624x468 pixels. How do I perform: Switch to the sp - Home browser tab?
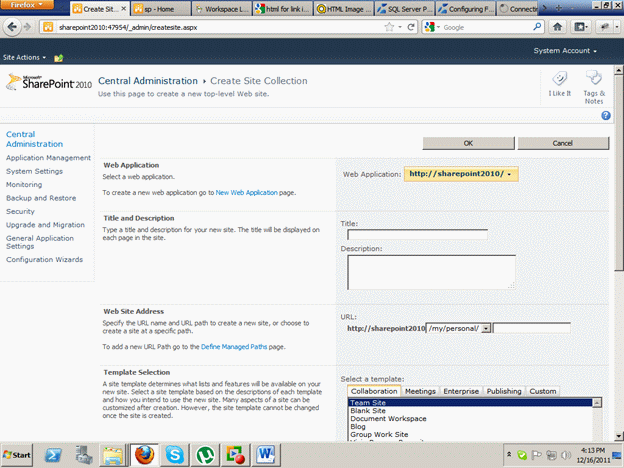[160, 9]
